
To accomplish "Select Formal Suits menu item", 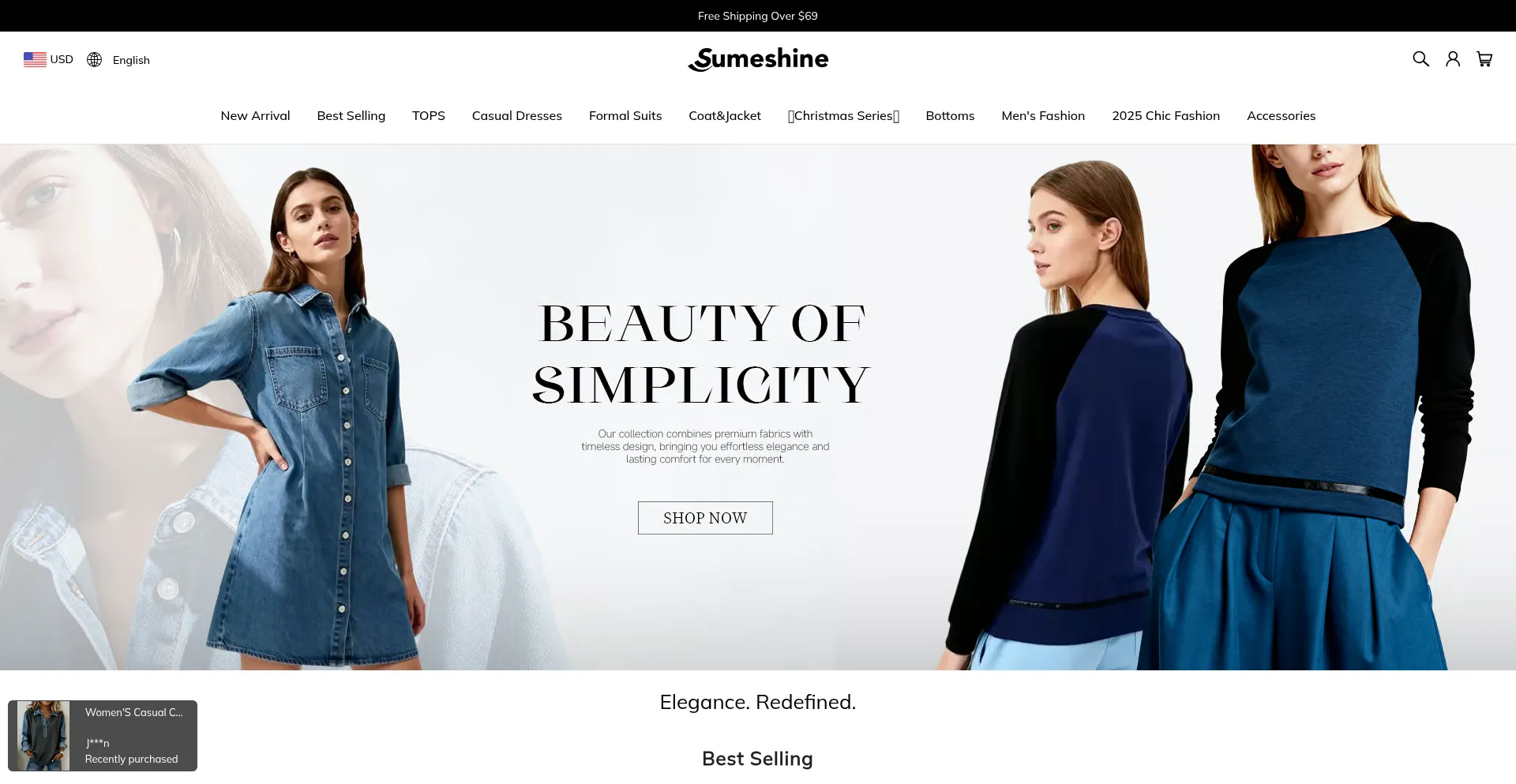I will click(x=625, y=115).
